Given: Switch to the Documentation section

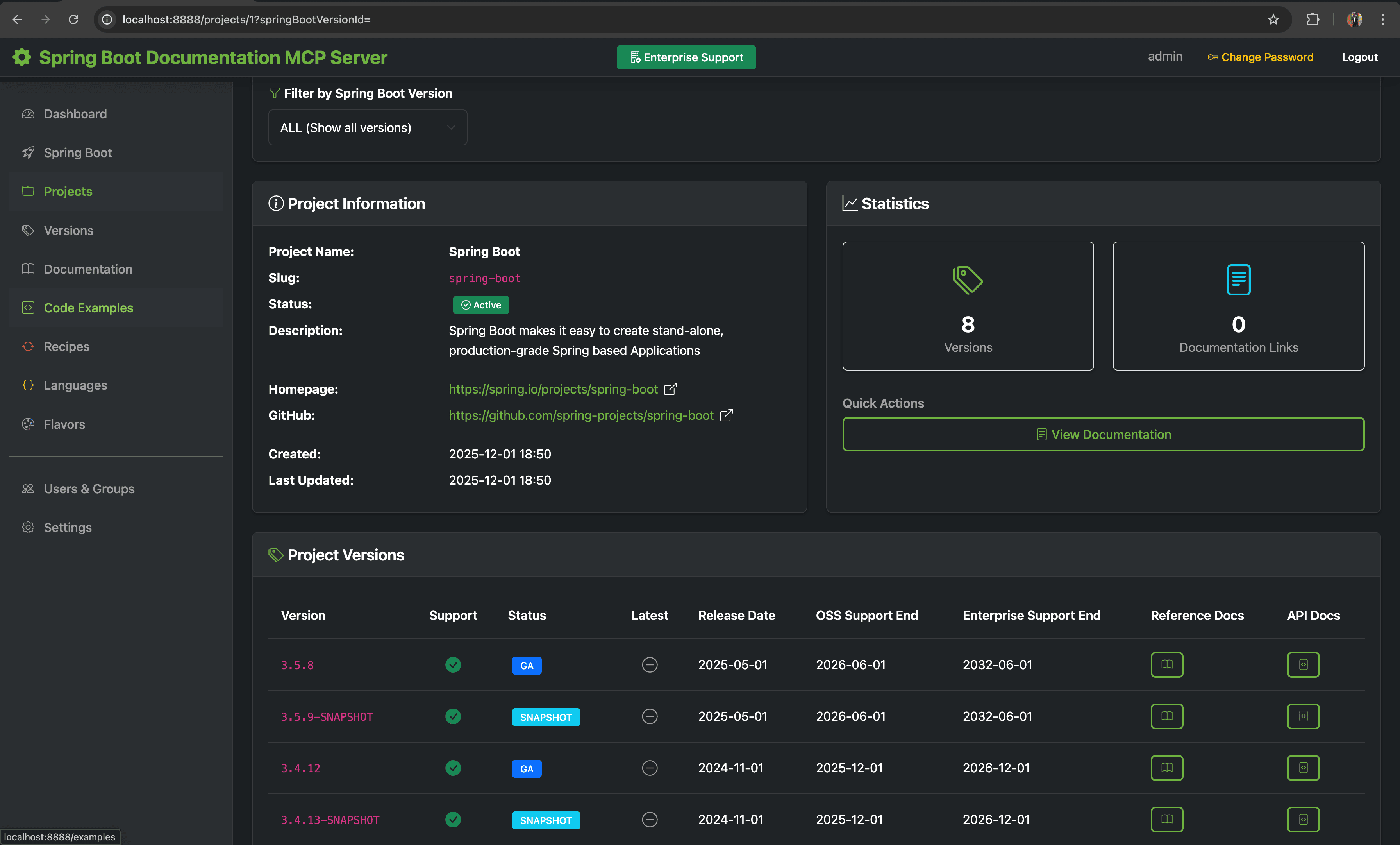Looking at the screenshot, I should pyautogui.click(x=87, y=269).
